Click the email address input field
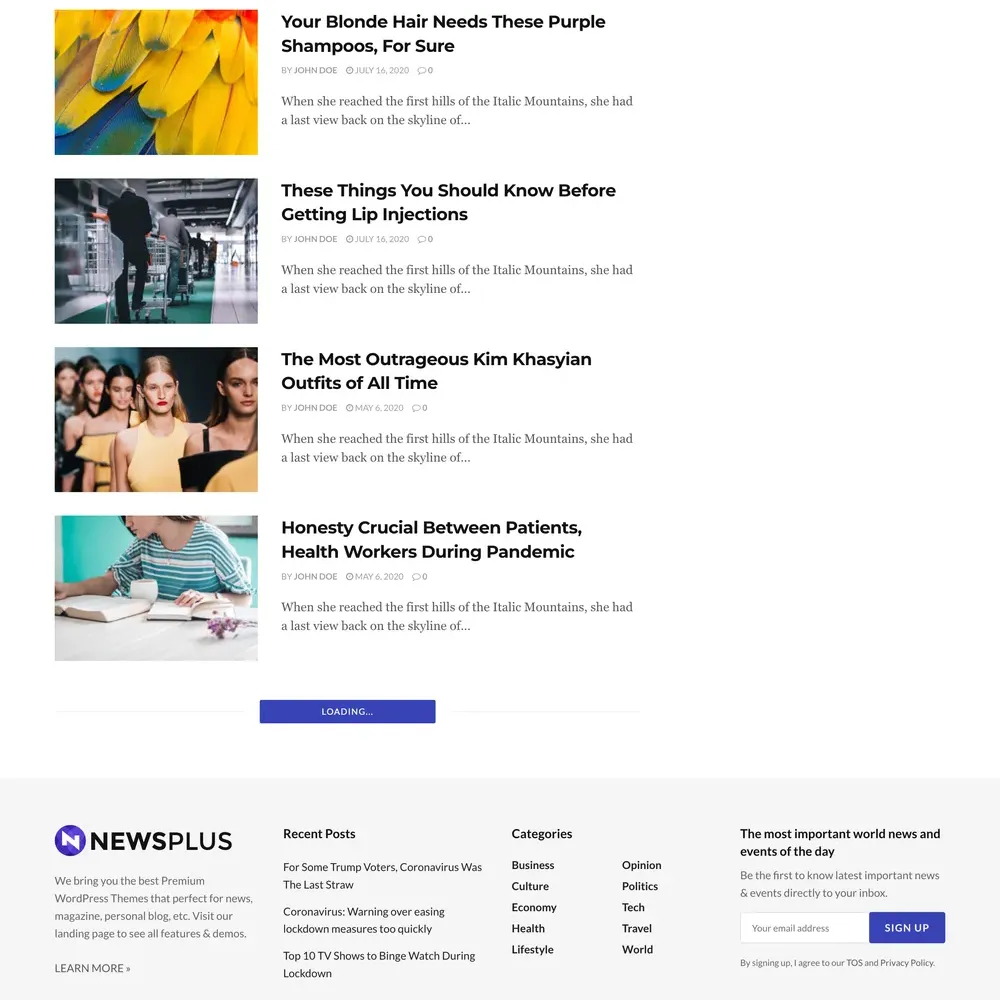 [805, 928]
